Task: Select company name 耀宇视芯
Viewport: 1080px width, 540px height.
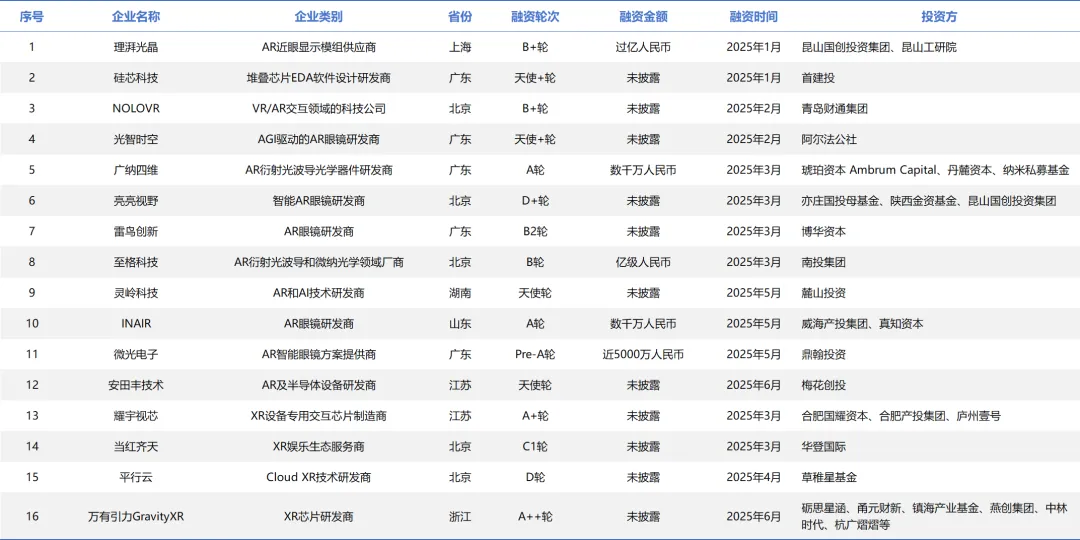Action: pyautogui.click(x=136, y=416)
